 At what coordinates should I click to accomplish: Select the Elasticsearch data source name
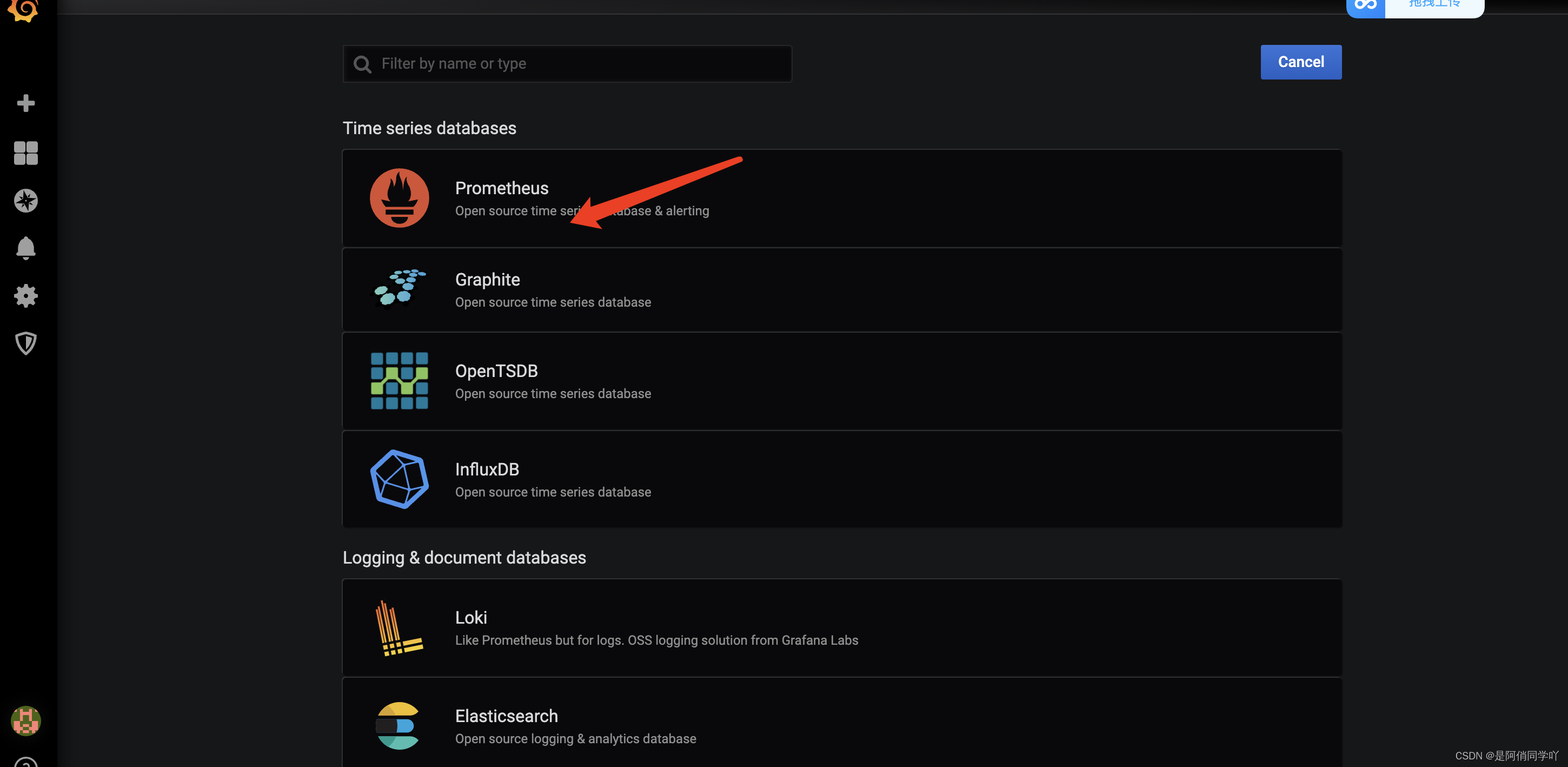tap(507, 716)
